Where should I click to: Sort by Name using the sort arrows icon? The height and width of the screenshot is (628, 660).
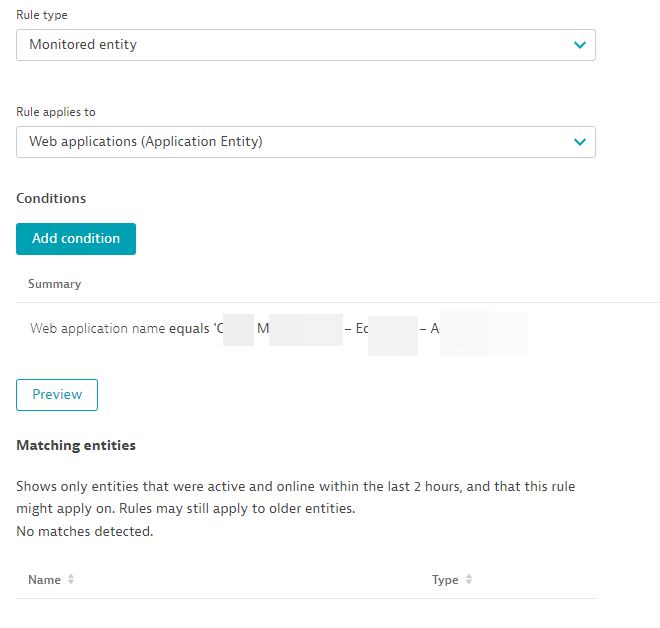coord(71,580)
